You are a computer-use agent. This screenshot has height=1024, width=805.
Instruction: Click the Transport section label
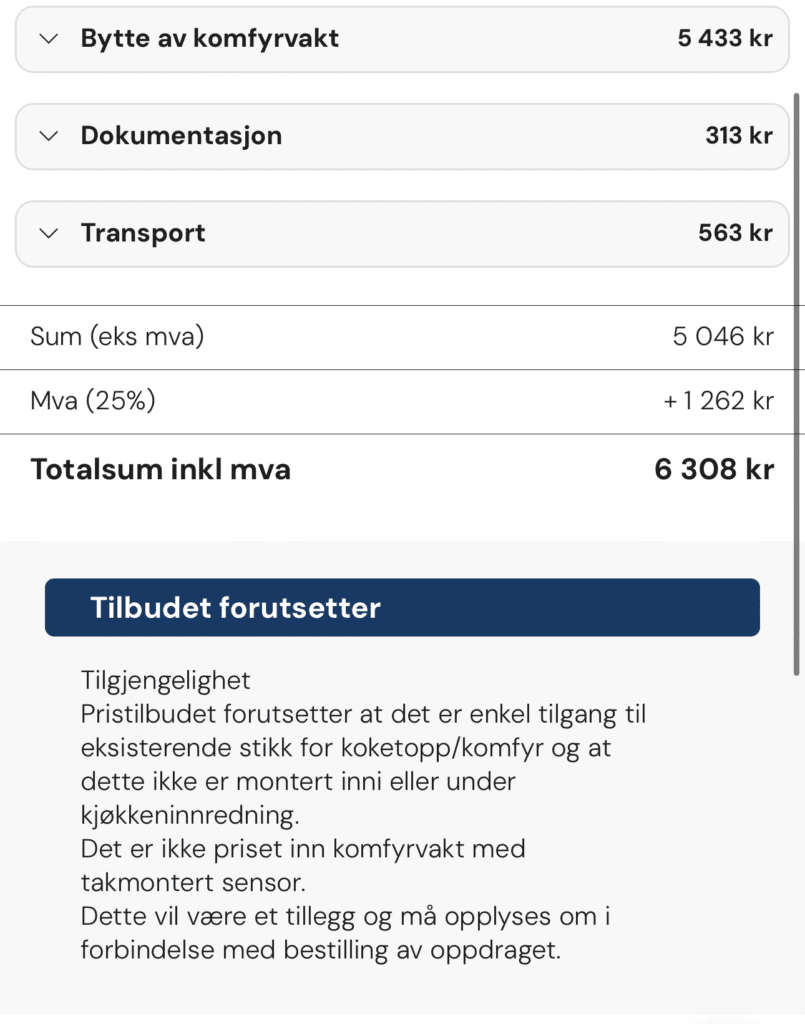coord(143,234)
